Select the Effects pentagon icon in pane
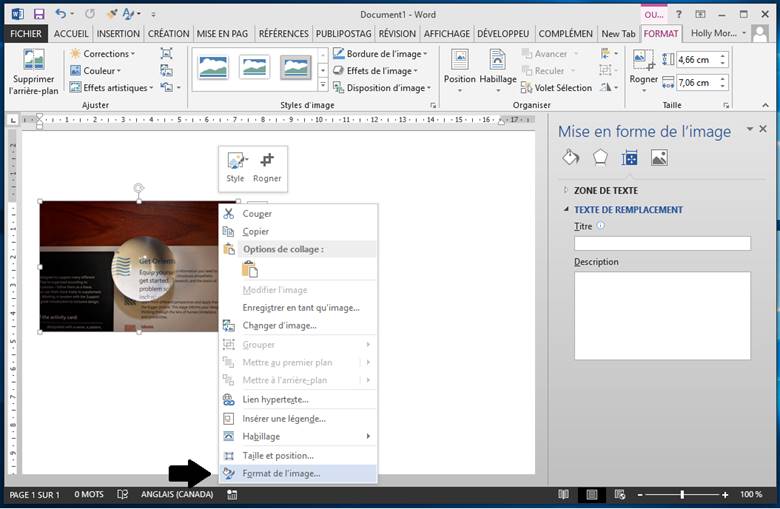Image resolution: width=780 pixels, height=509 pixels. click(x=600, y=158)
